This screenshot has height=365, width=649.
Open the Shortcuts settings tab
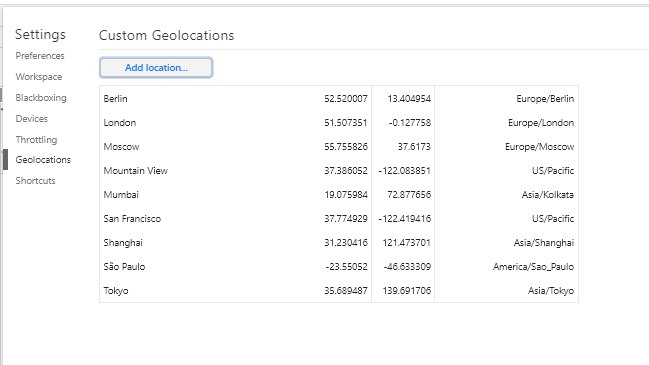pyautogui.click(x=35, y=181)
